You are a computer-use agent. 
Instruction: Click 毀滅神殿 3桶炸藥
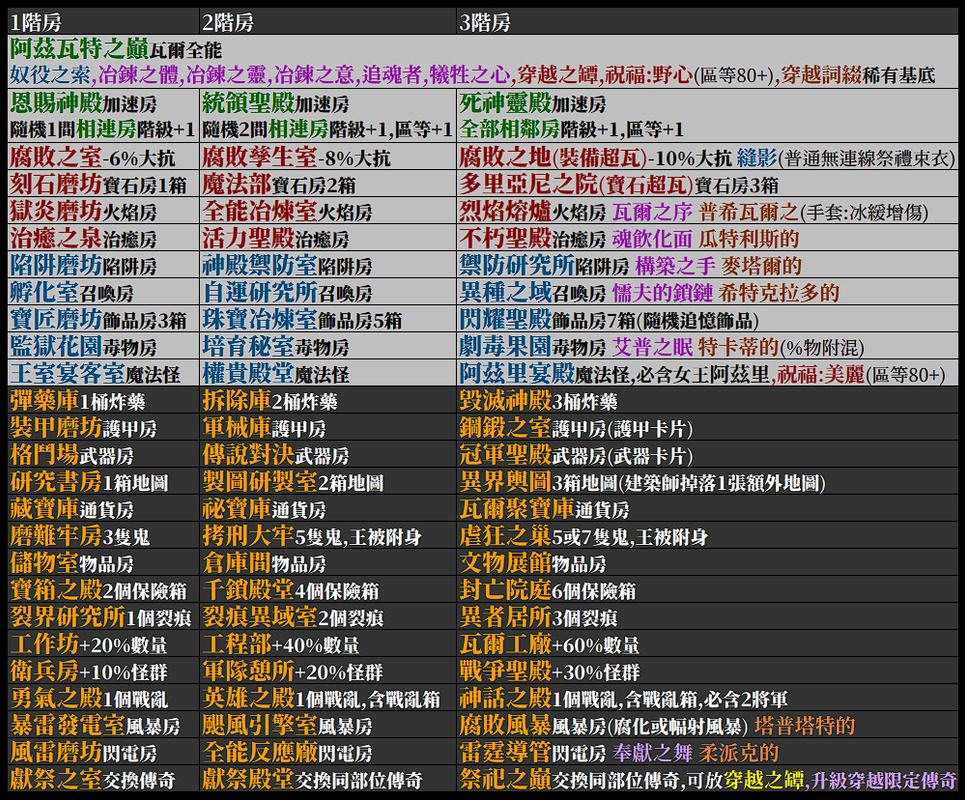tap(707, 401)
